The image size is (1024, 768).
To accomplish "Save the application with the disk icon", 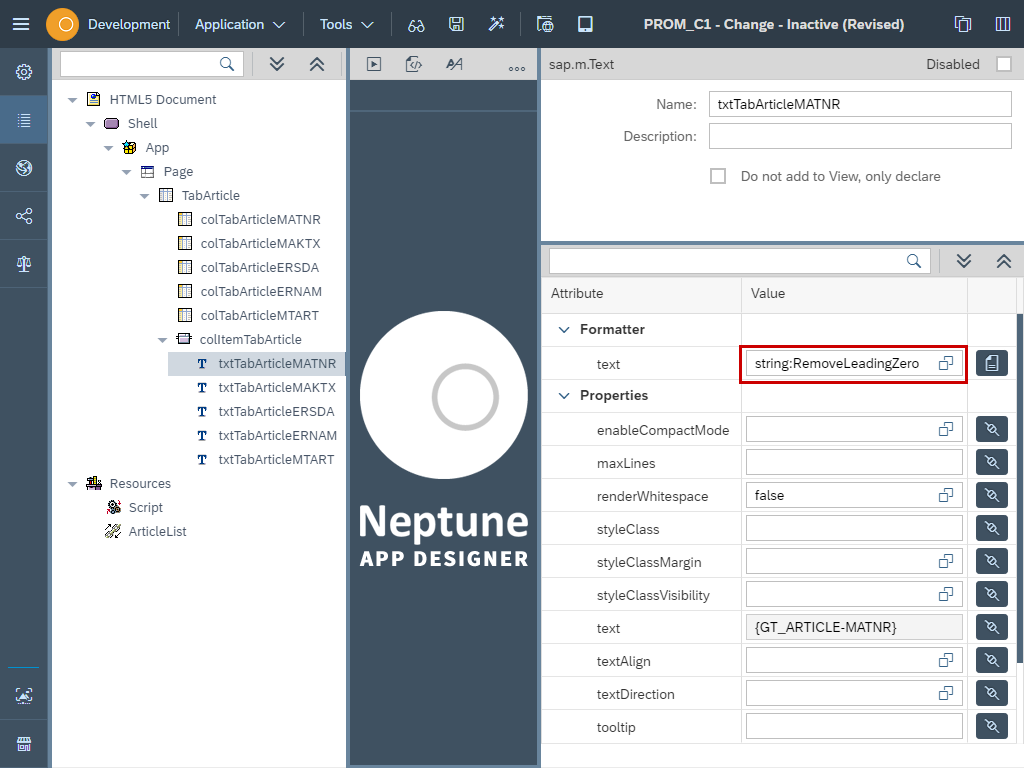I will [457, 24].
